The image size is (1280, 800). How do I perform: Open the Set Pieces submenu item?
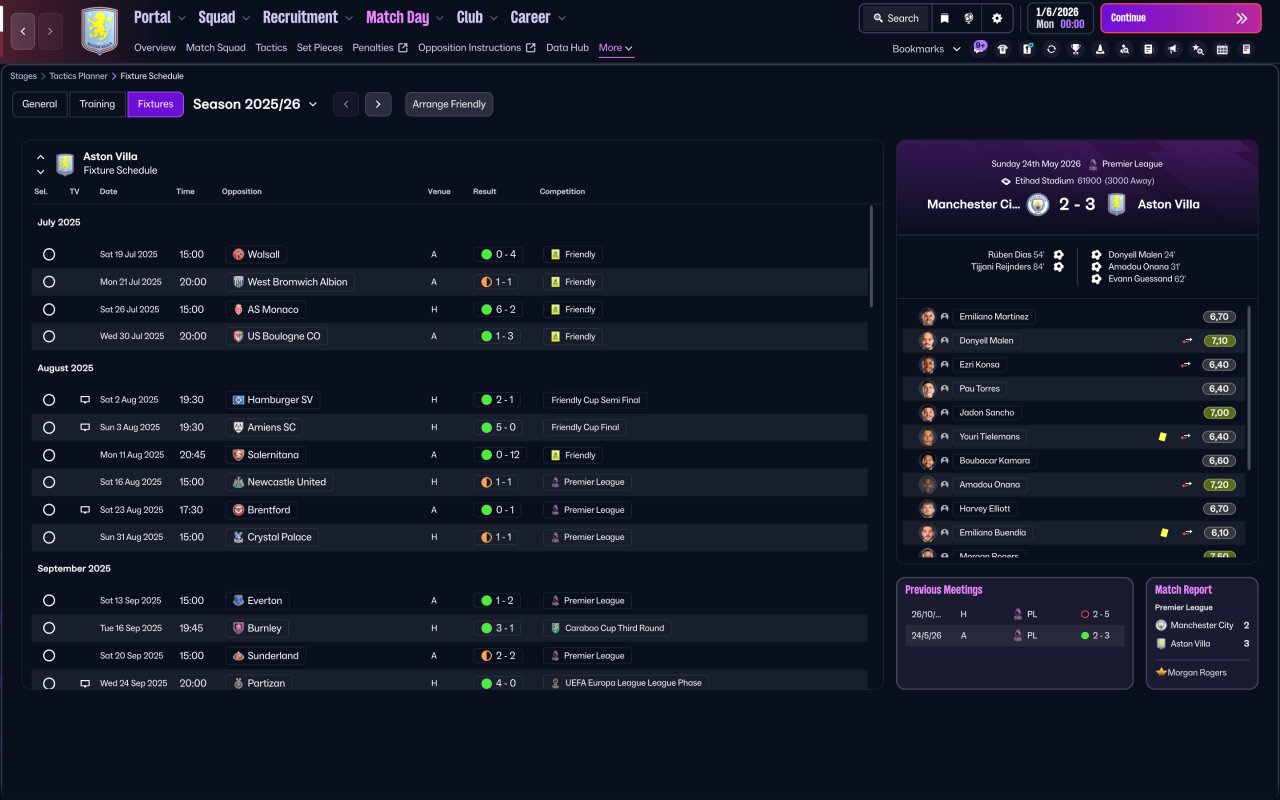(320, 48)
